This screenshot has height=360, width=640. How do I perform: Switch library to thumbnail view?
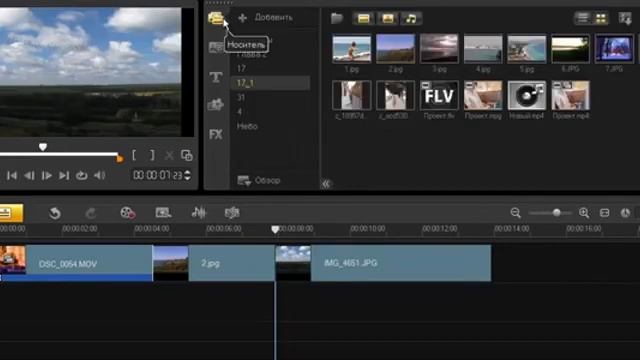tap(601, 18)
